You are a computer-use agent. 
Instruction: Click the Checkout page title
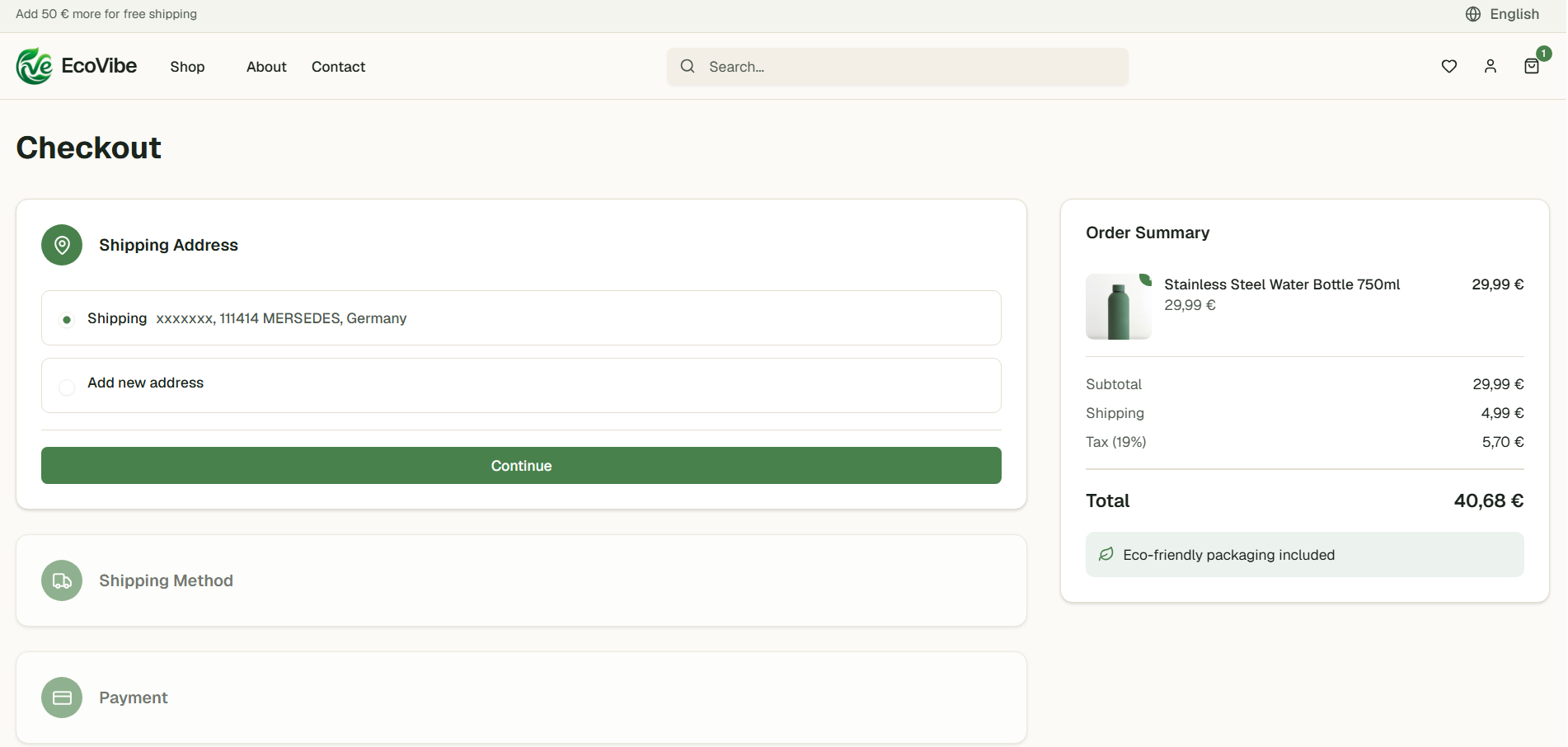(x=88, y=148)
